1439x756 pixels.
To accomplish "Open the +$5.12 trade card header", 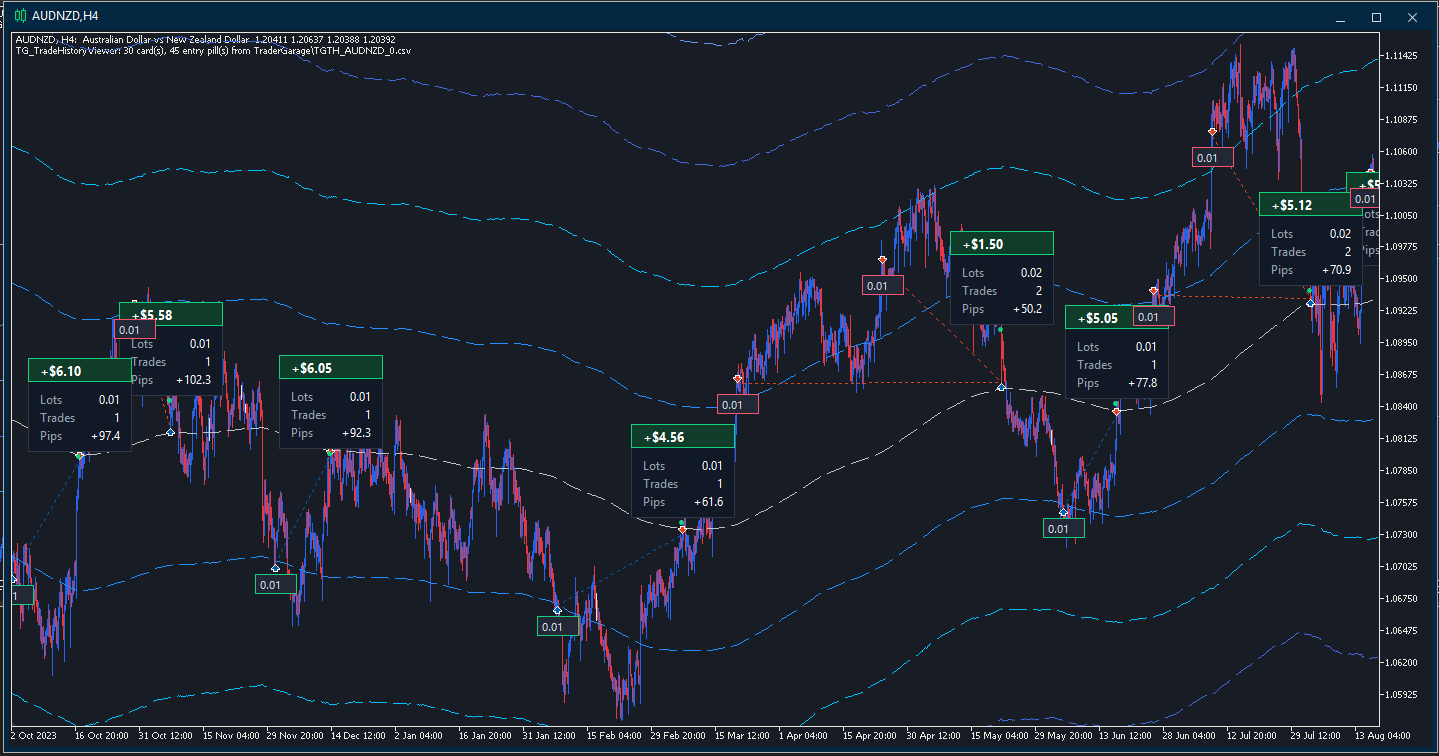I will (1310, 205).
